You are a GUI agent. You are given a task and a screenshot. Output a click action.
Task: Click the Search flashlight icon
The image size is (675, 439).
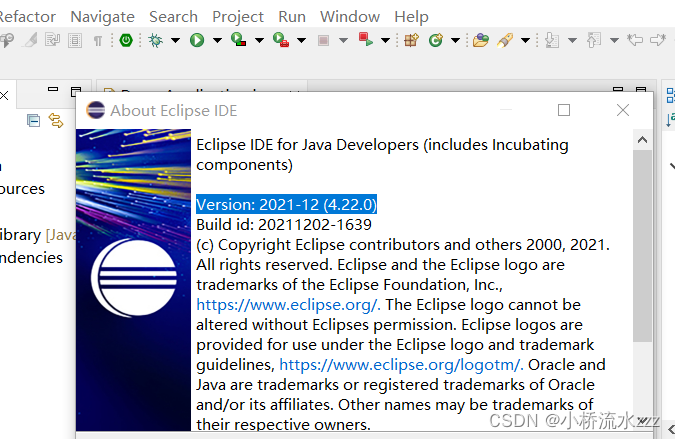pyautogui.click(x=505, y=40)
